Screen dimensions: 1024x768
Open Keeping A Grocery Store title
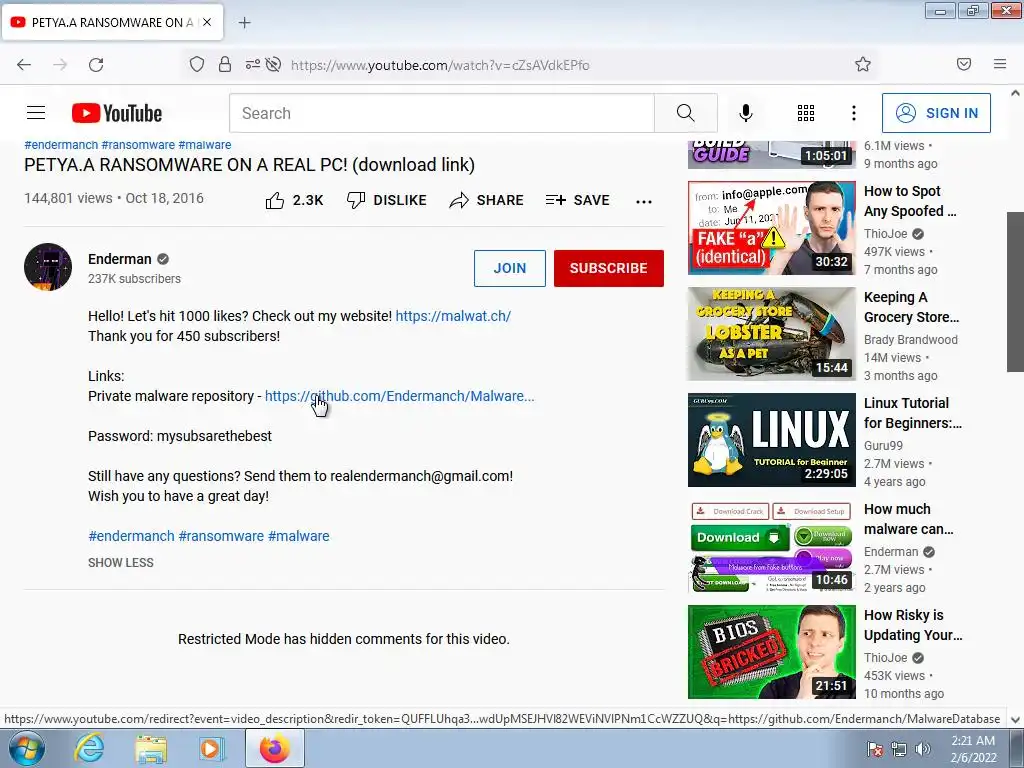point(912,307)
